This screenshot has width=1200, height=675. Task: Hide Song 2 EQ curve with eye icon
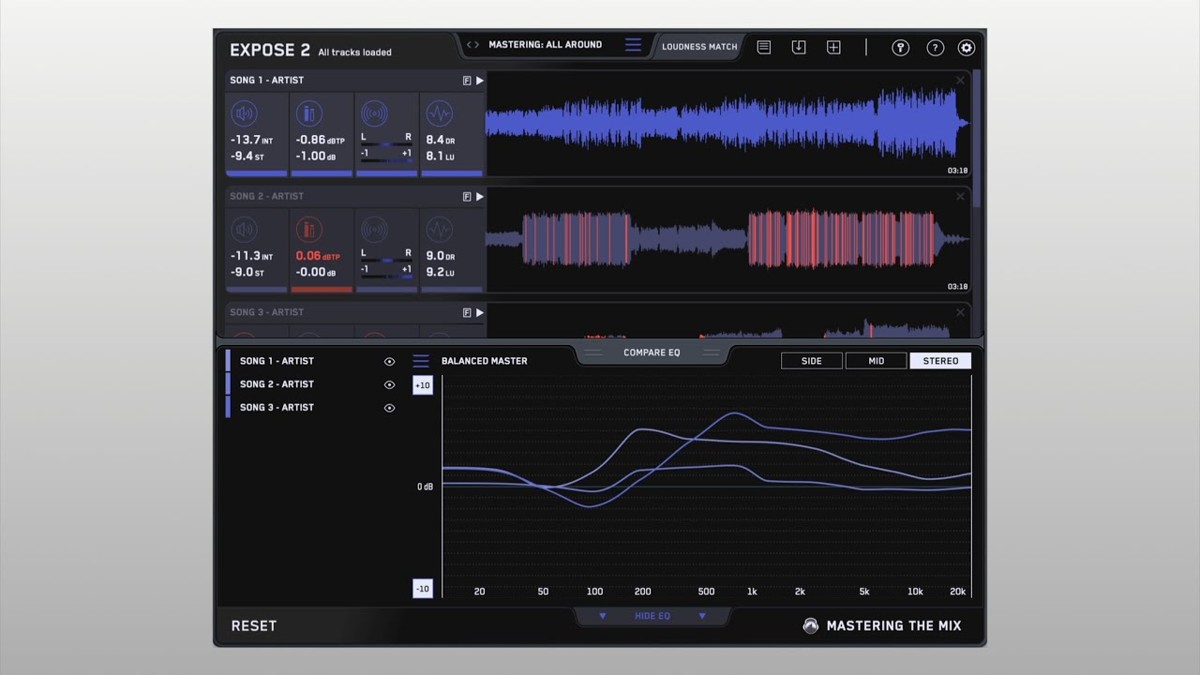pos(389,385)
